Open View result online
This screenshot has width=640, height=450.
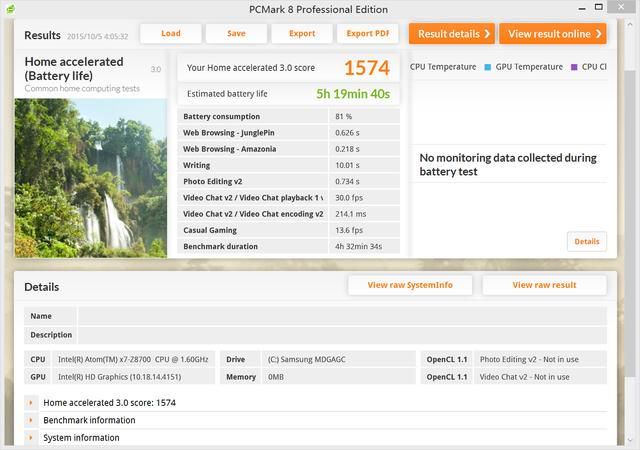point(553,33)
